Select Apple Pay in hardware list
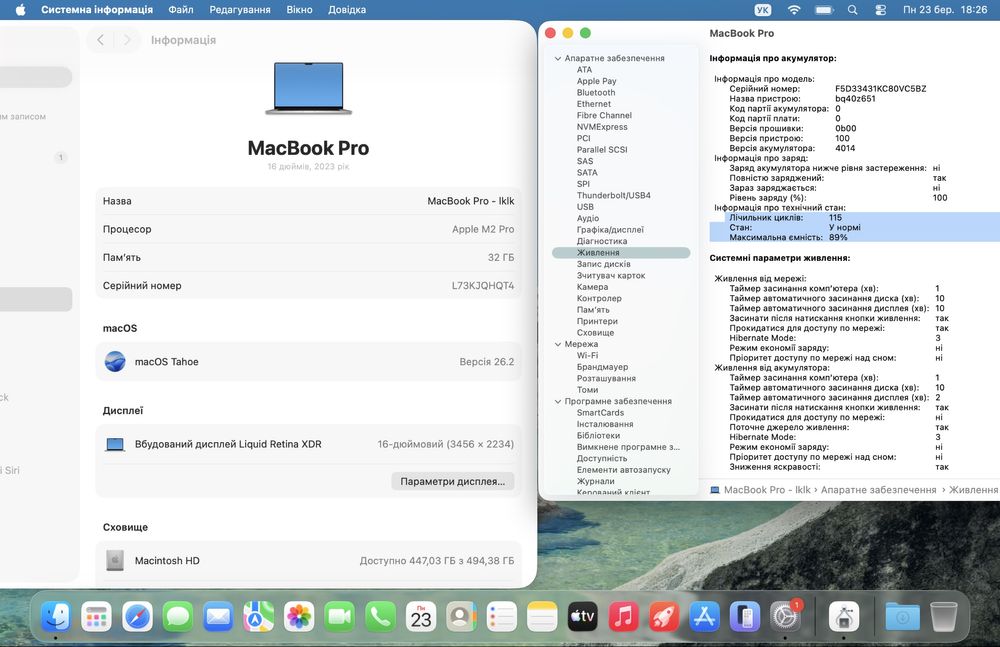This screenshot has height=647, width=1000. pyautogui.click(x=596, y=81)
